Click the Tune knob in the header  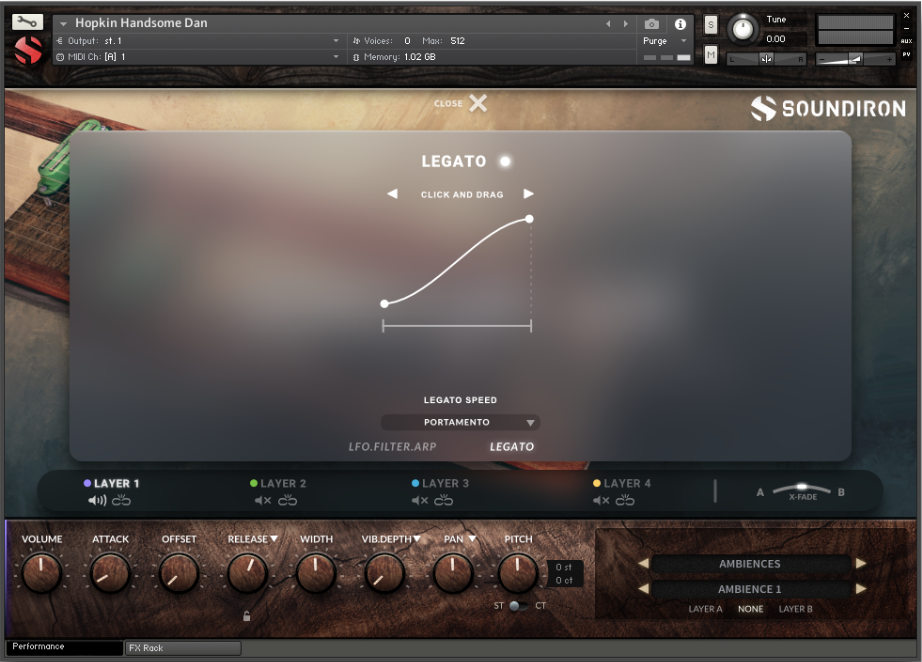pos(741,29)
